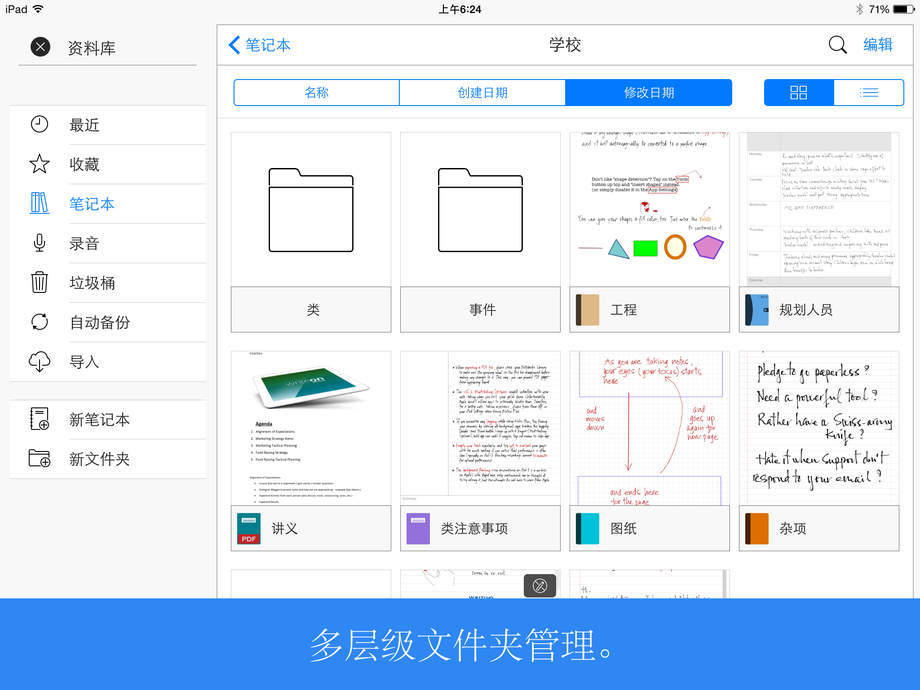
Task: Click the 收藏 label in sidebar
Action: pyautogui.click(x=84, y=164)
